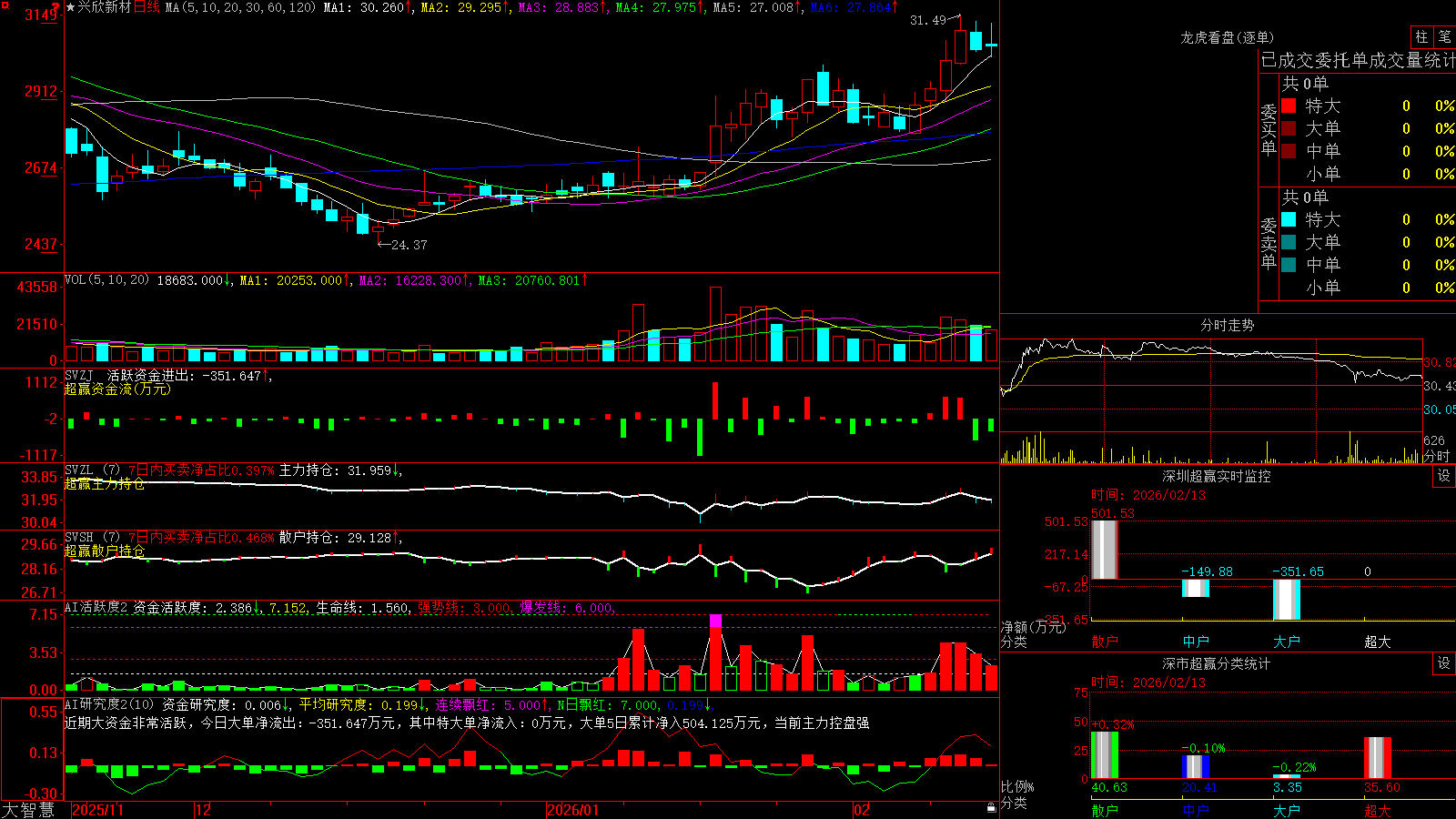Viewport: 1456px width, 819px height.
Task: Click the MA(5,10,20,30,60,120) indicator parameters
Action: [241, 7]
